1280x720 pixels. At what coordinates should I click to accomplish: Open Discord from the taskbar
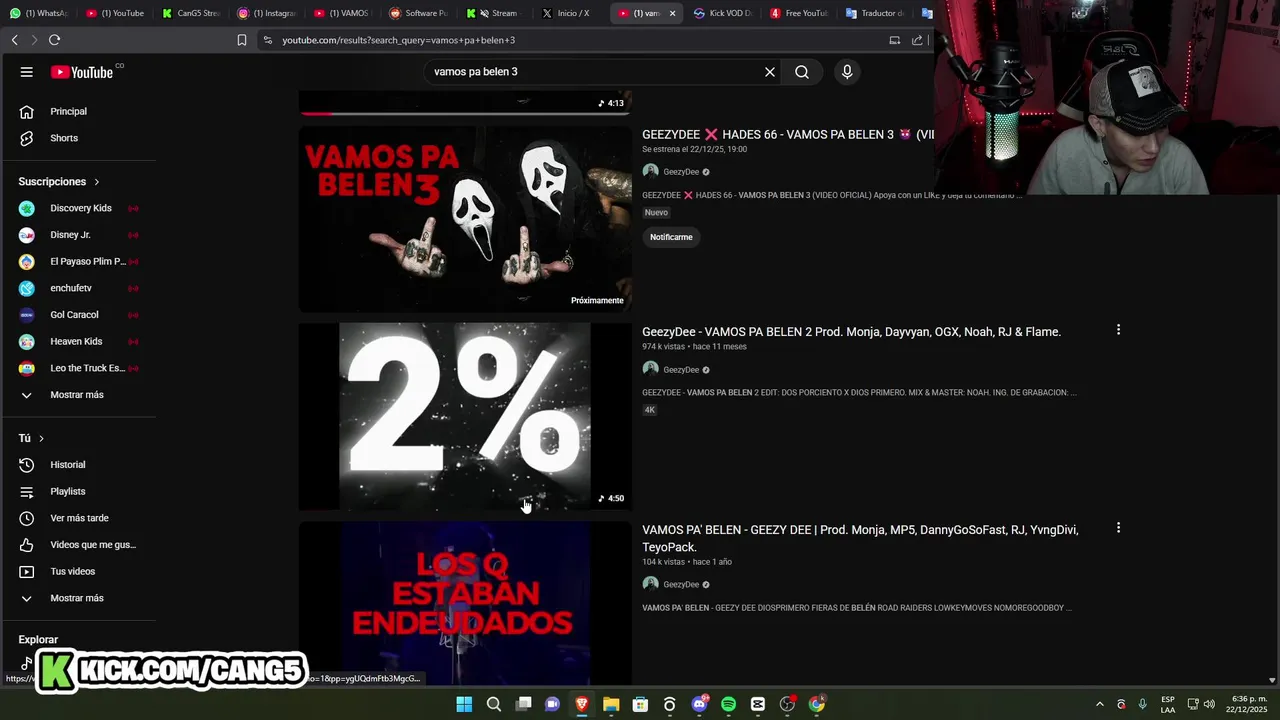click(699, 704)
